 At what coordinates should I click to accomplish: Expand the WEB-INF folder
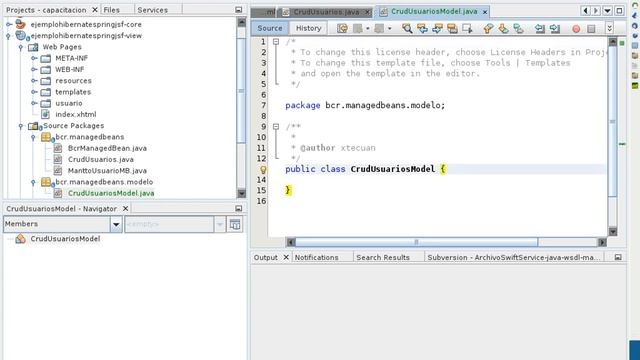tap(34, 70)
